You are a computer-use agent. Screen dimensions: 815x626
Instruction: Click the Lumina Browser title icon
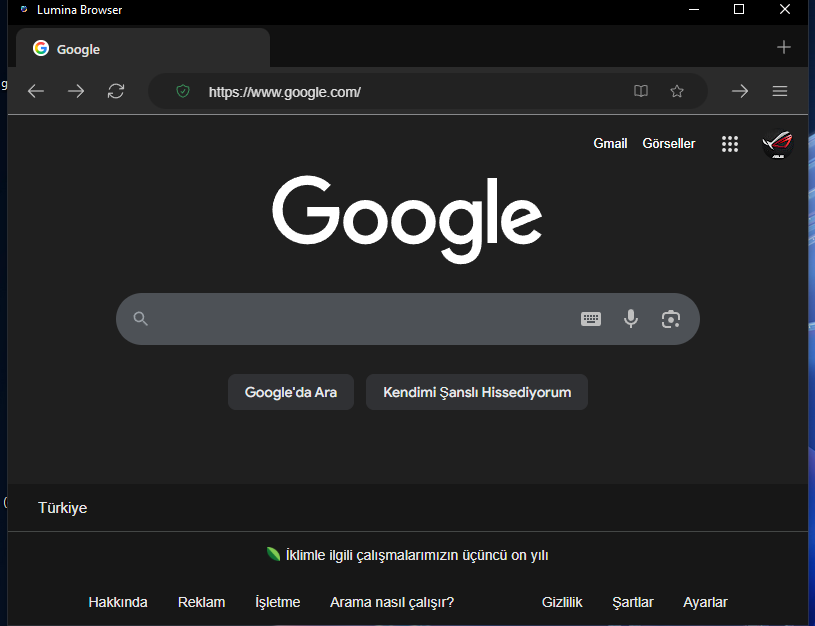[x=24, y=9]
